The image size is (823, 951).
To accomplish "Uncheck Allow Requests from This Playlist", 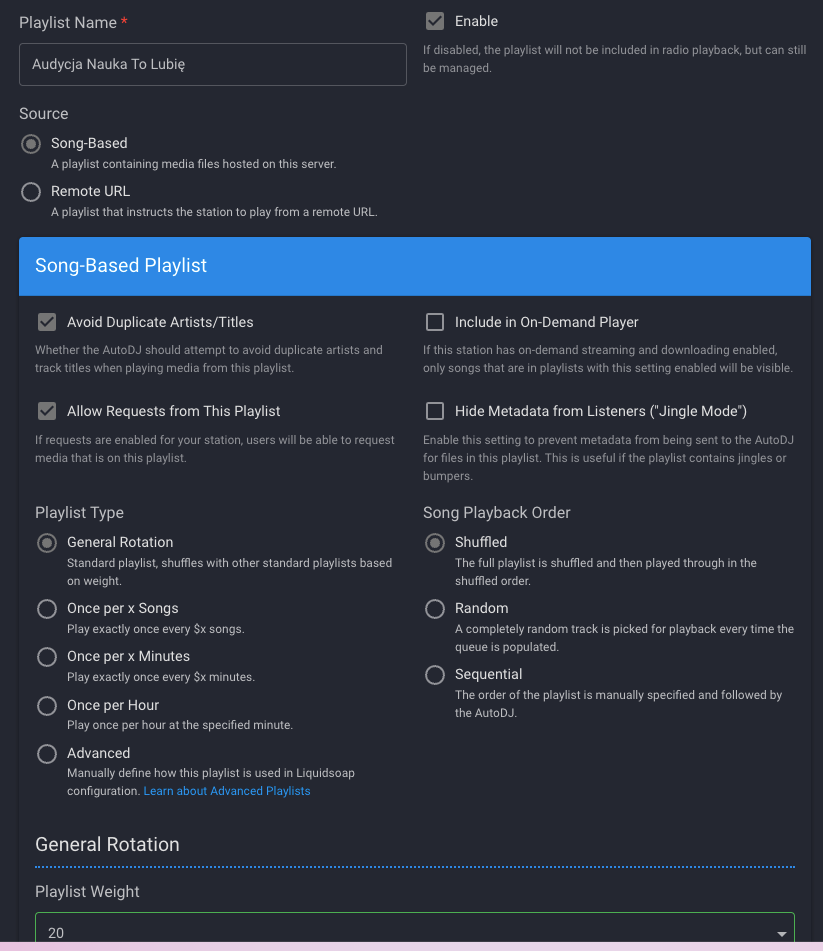I will coord(47,411).
